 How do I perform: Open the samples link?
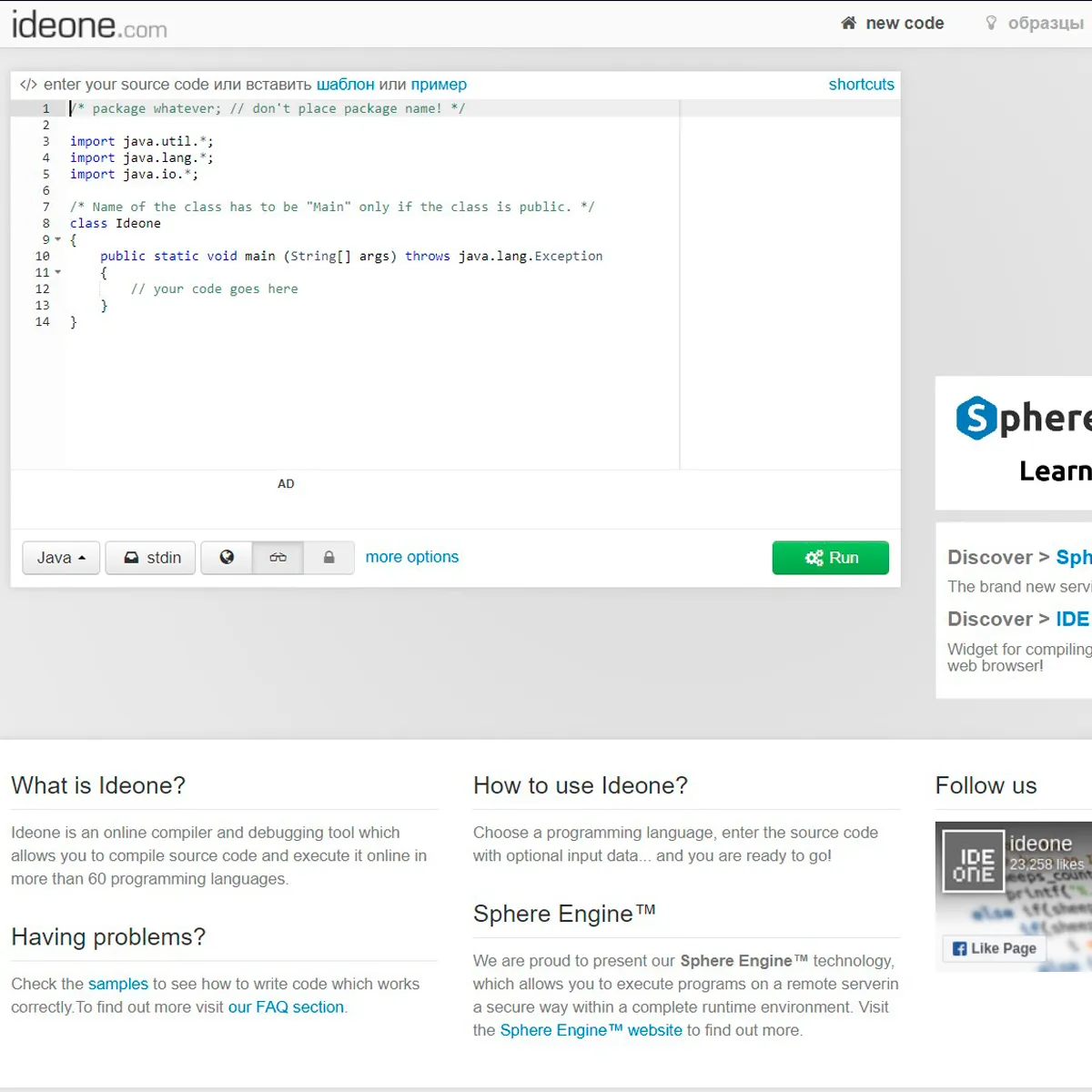(x=118, y=984)
